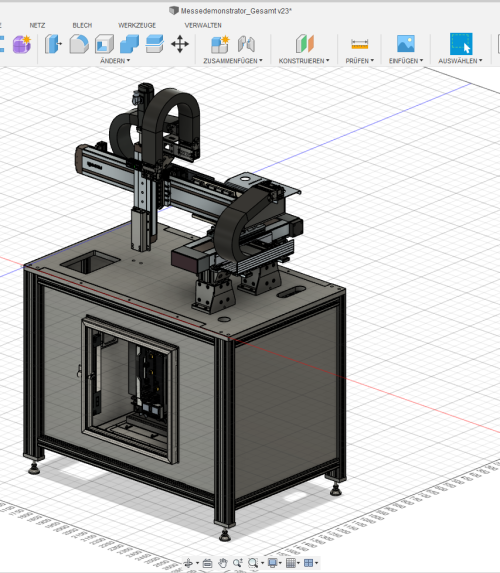Activate the Zoom magnifier tool
Viewport: 500px width, 573px height.
tap(238, 563)
